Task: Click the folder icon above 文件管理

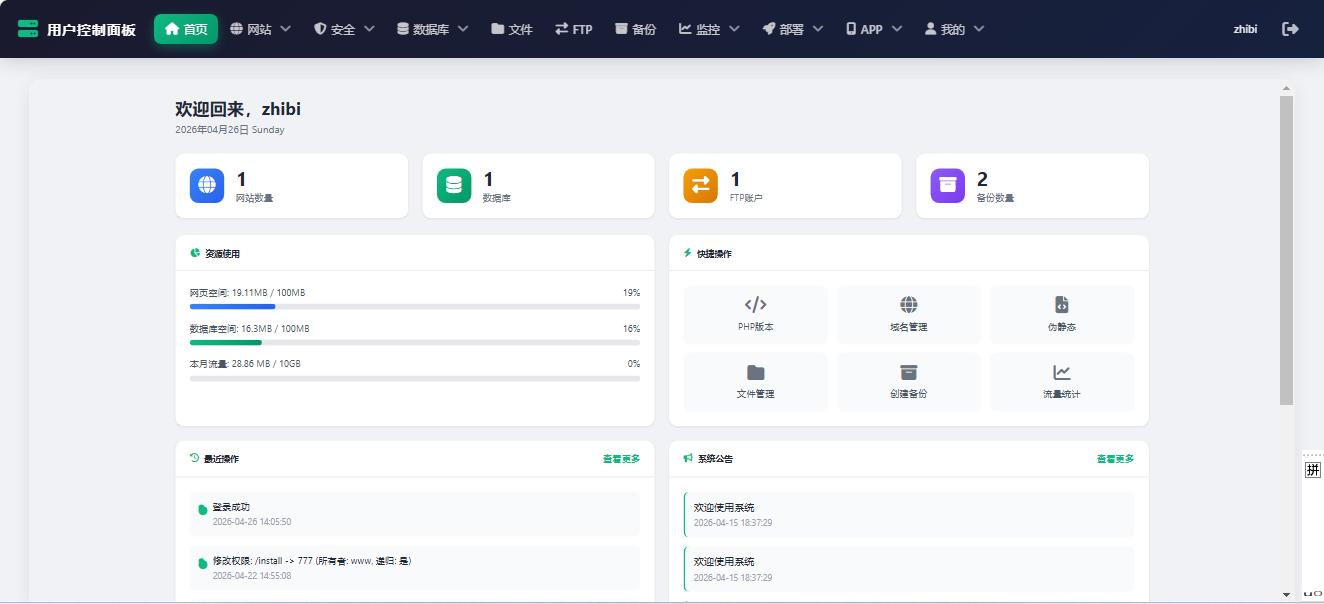Action: [x=756, y=372]
